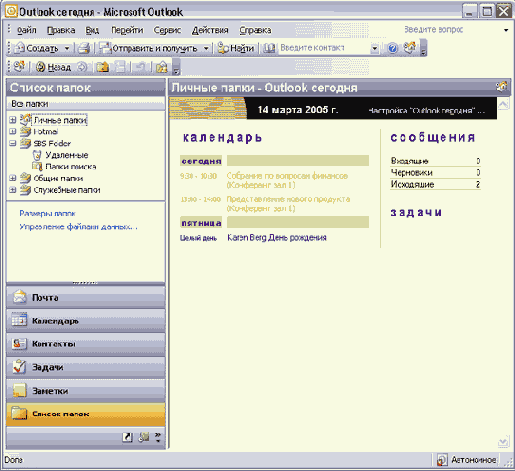Click the scrollbar down arrow
The height and width of the screenshot is (471, 515).
[503, 442]
